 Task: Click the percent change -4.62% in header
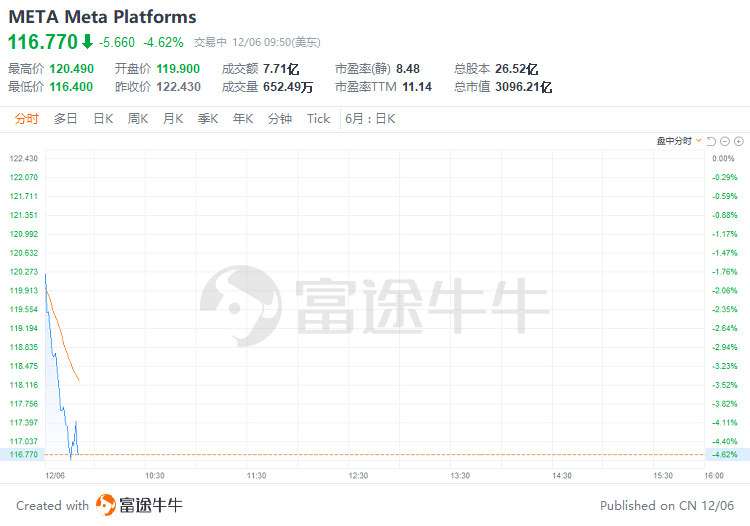163,43
